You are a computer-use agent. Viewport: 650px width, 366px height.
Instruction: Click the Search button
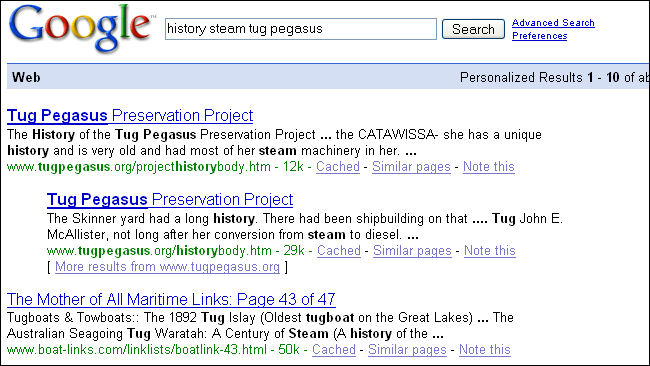473,29
